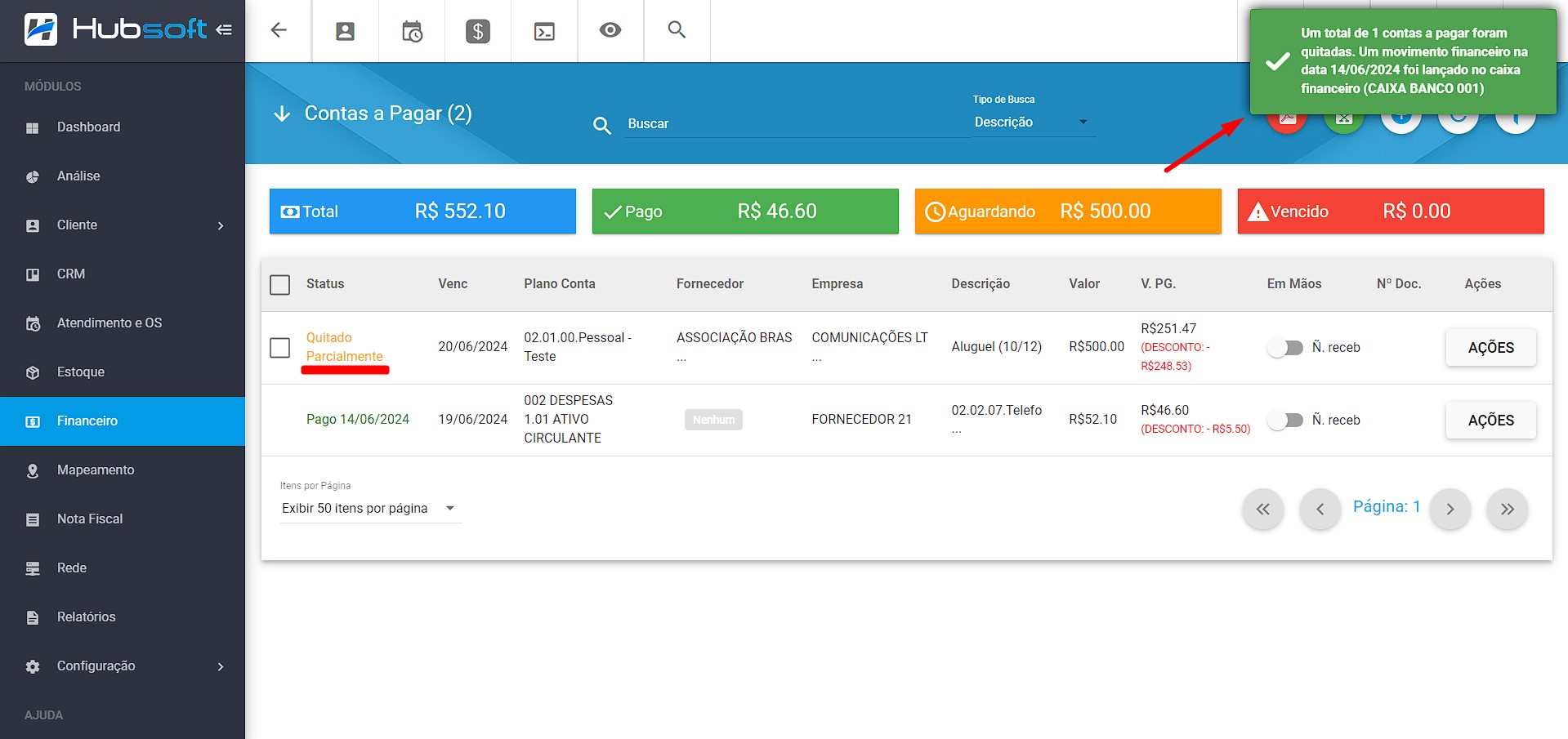Open the Rede module
Screen dimensions: 1568x739
pos(123,568)
